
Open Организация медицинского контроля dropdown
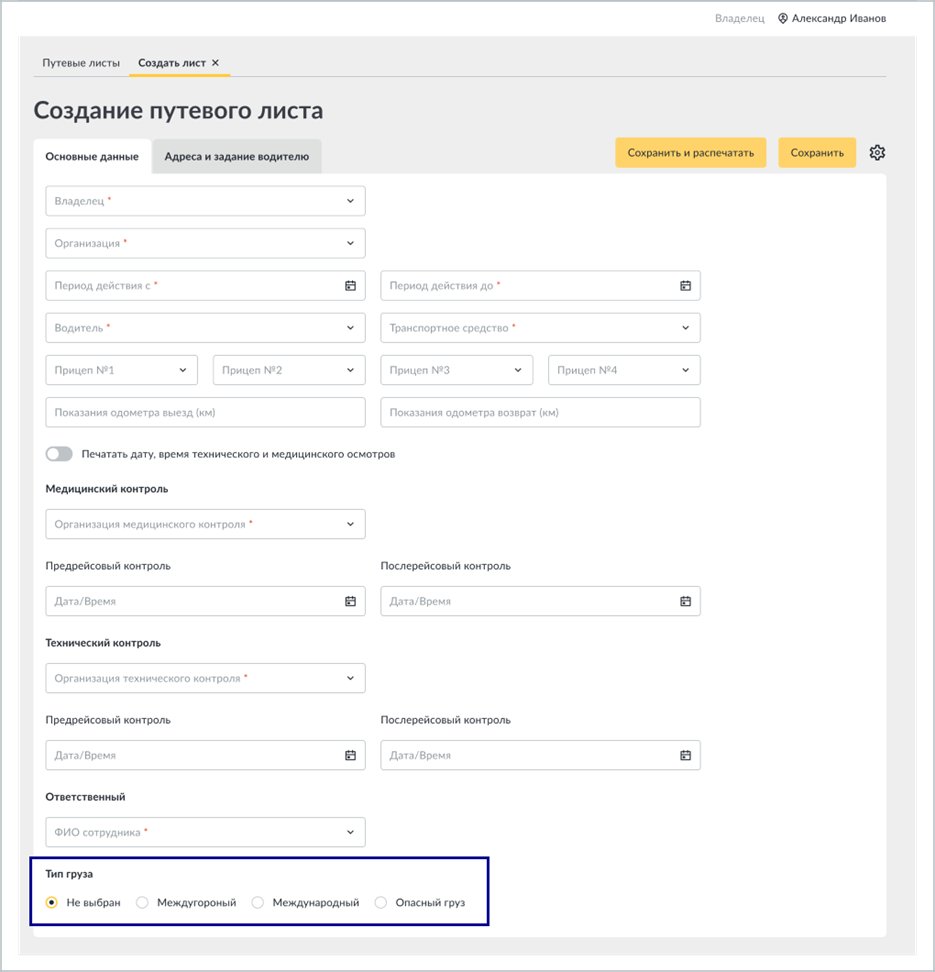205,524
